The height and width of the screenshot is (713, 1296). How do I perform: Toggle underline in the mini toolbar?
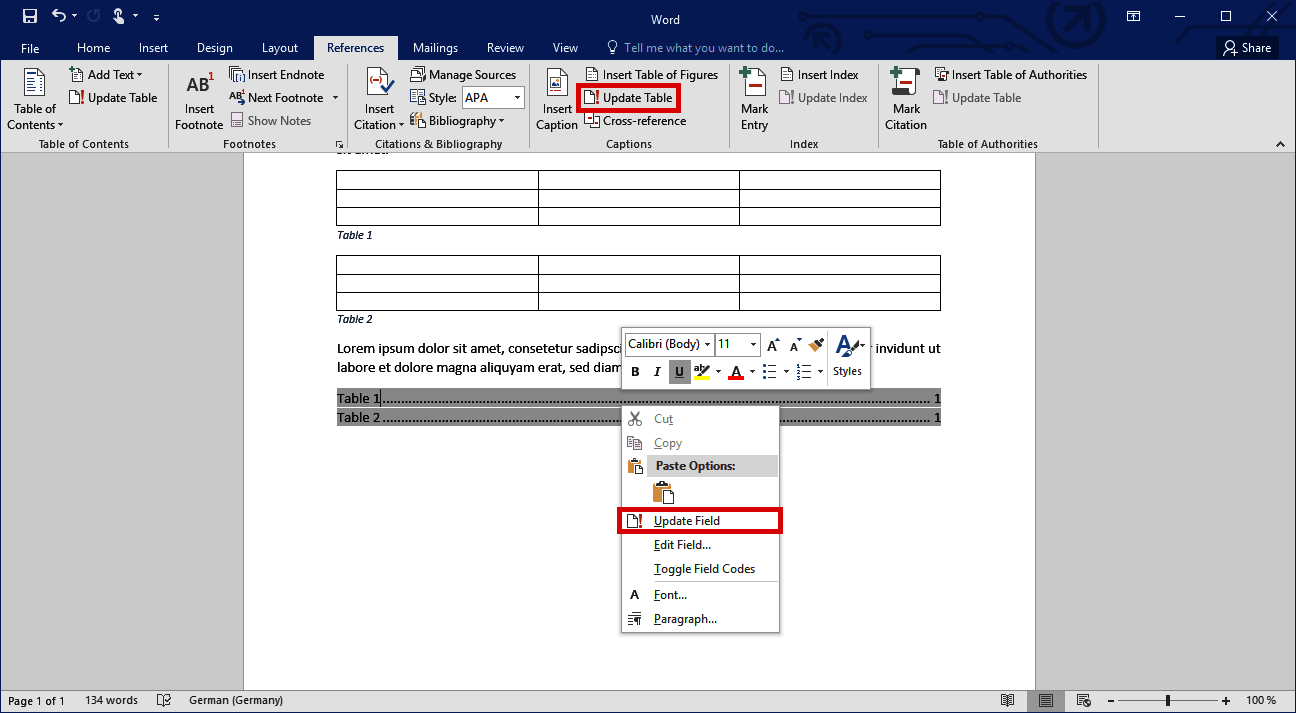679,371
